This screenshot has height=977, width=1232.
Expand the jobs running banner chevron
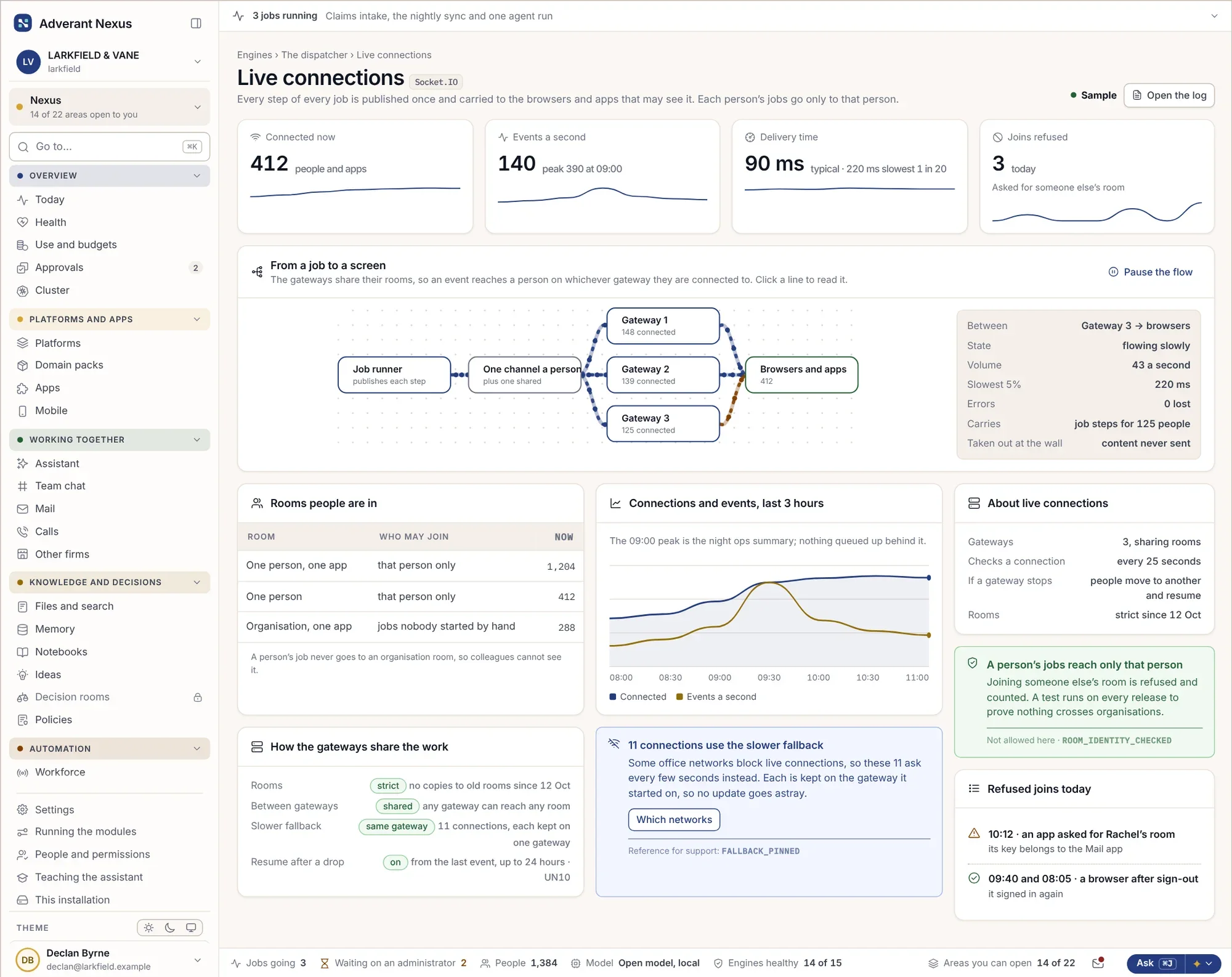1214,16
